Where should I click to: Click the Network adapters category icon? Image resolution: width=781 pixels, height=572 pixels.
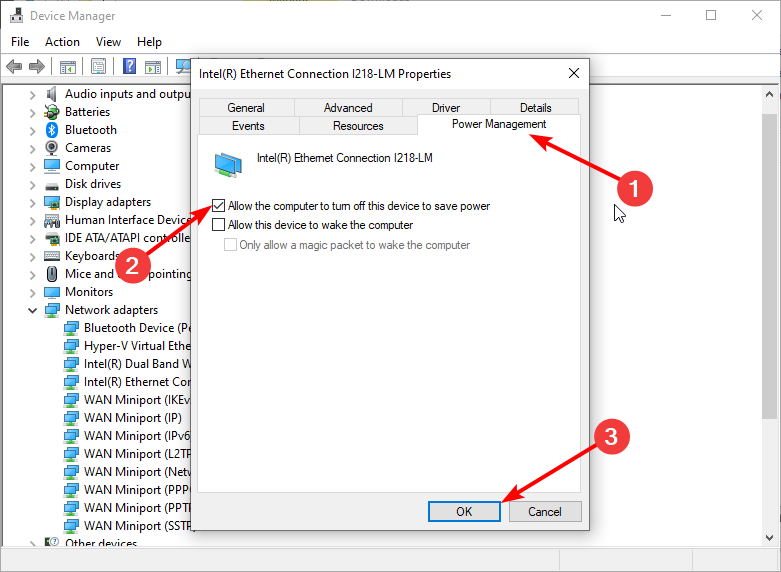click(52, 310)
